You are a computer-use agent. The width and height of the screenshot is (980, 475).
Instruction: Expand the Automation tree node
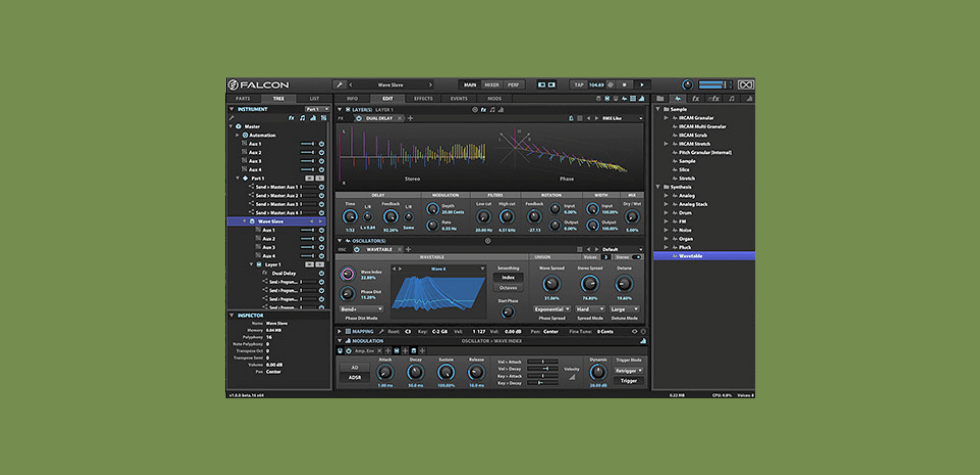click(x=238, y=135)
